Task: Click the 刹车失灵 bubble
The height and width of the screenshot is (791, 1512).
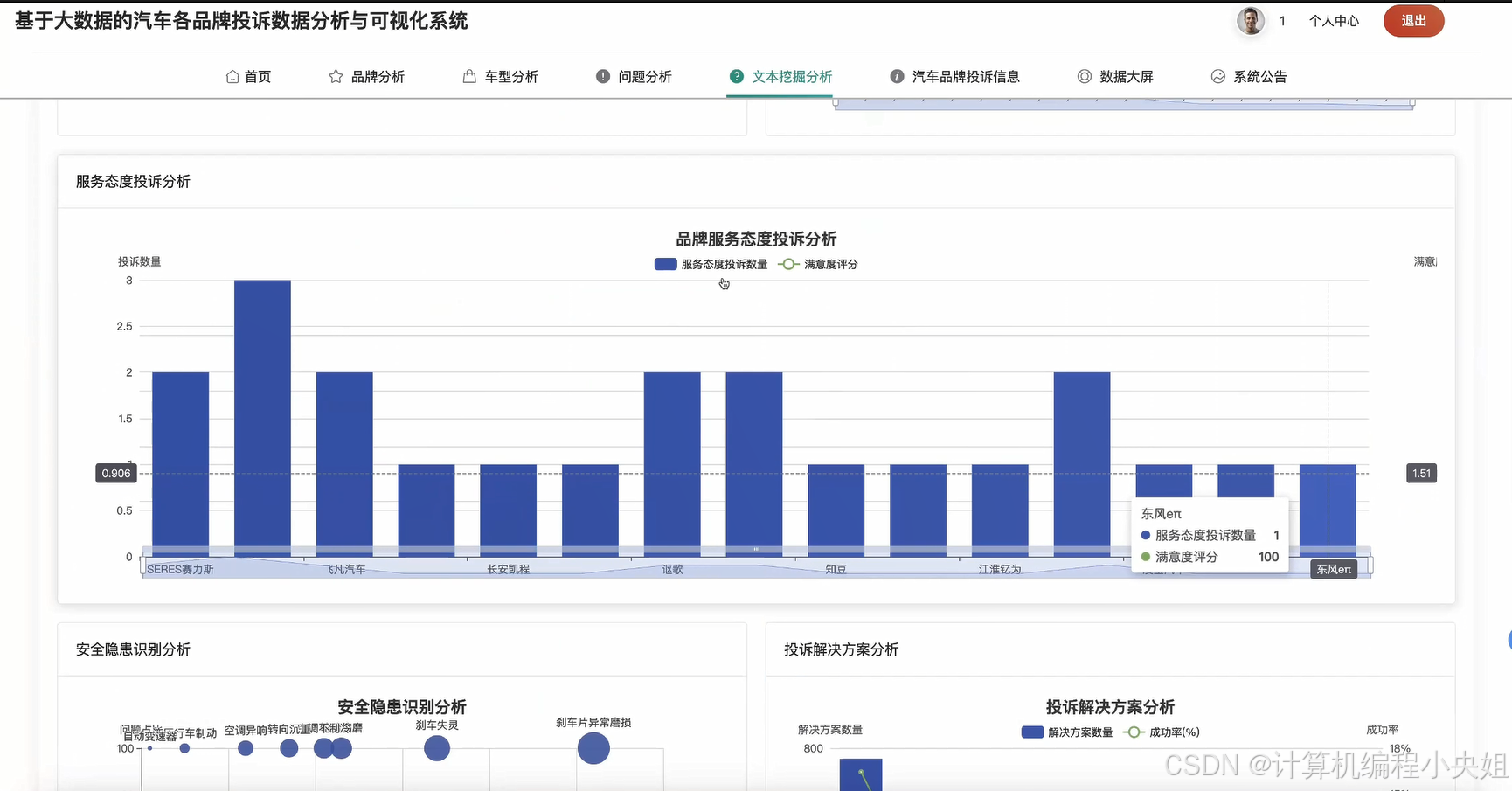Action: [437, 748]
